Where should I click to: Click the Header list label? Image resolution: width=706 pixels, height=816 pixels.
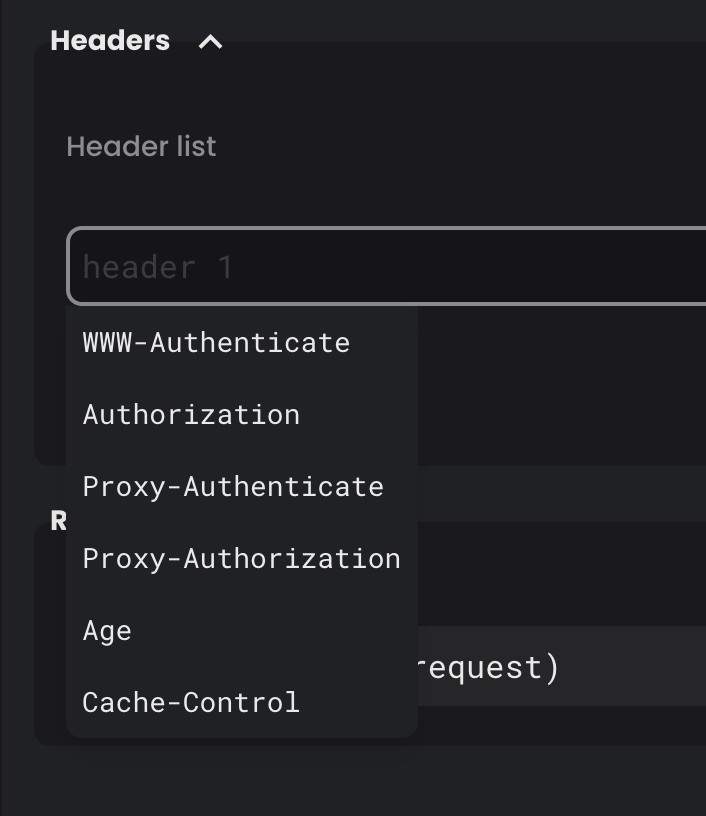(141, 146)
